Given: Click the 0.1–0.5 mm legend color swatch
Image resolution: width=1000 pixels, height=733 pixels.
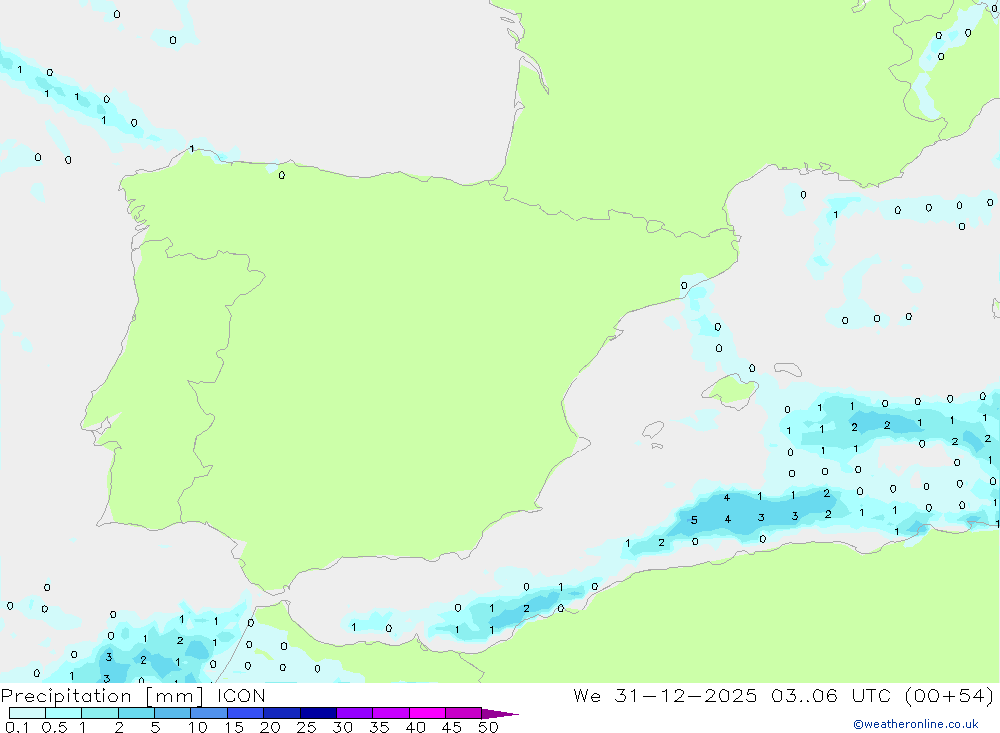Looking at the screenshot, I should pyautogui.click(x=27, y=713).
